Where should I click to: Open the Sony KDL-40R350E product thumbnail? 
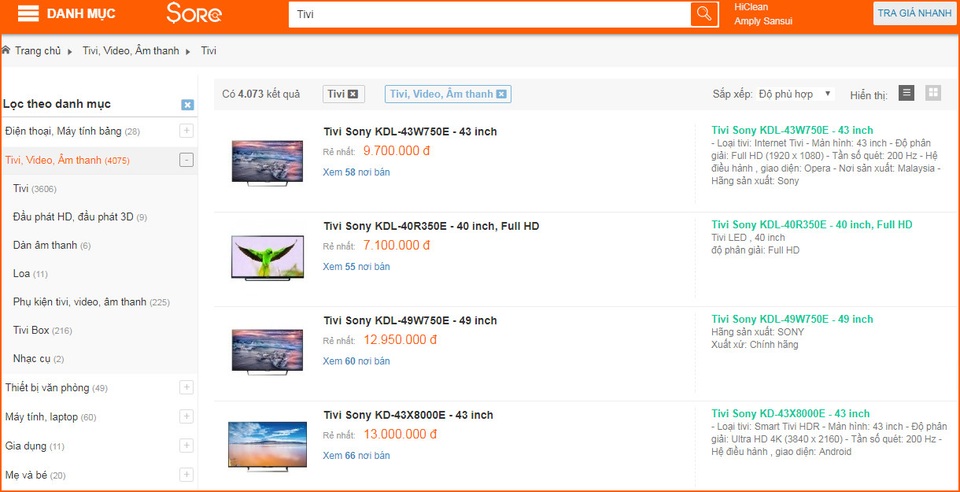pos(267,257)
